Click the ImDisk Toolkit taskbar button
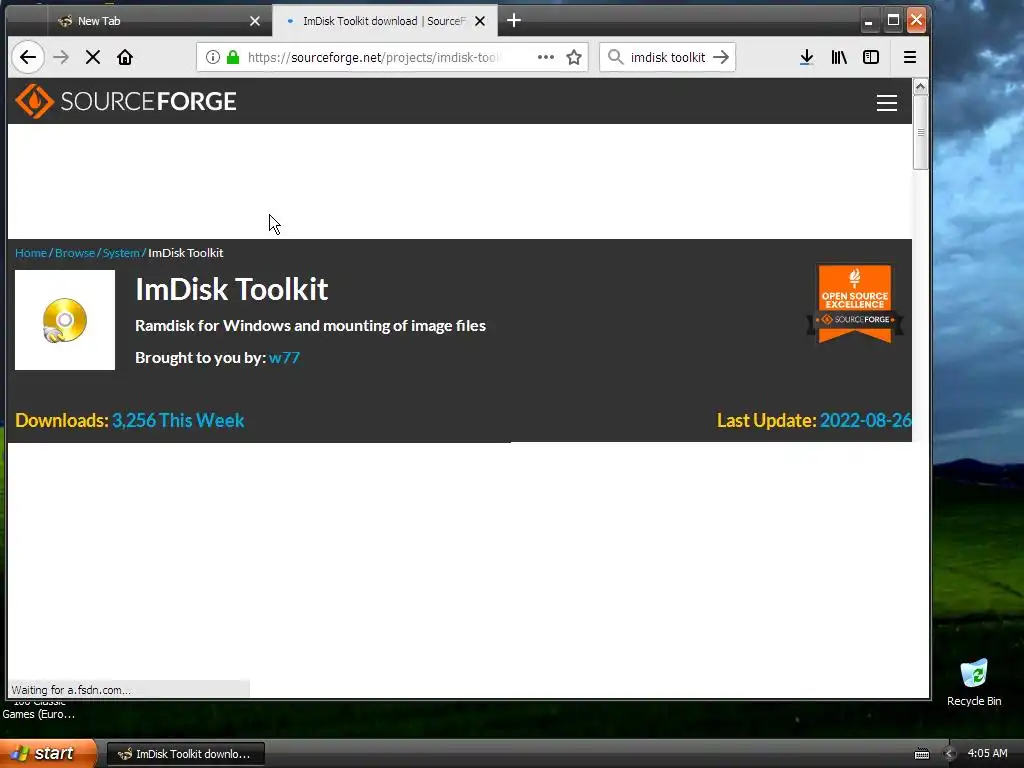Viewport: 1024px width, 768px height. (185, 754)
